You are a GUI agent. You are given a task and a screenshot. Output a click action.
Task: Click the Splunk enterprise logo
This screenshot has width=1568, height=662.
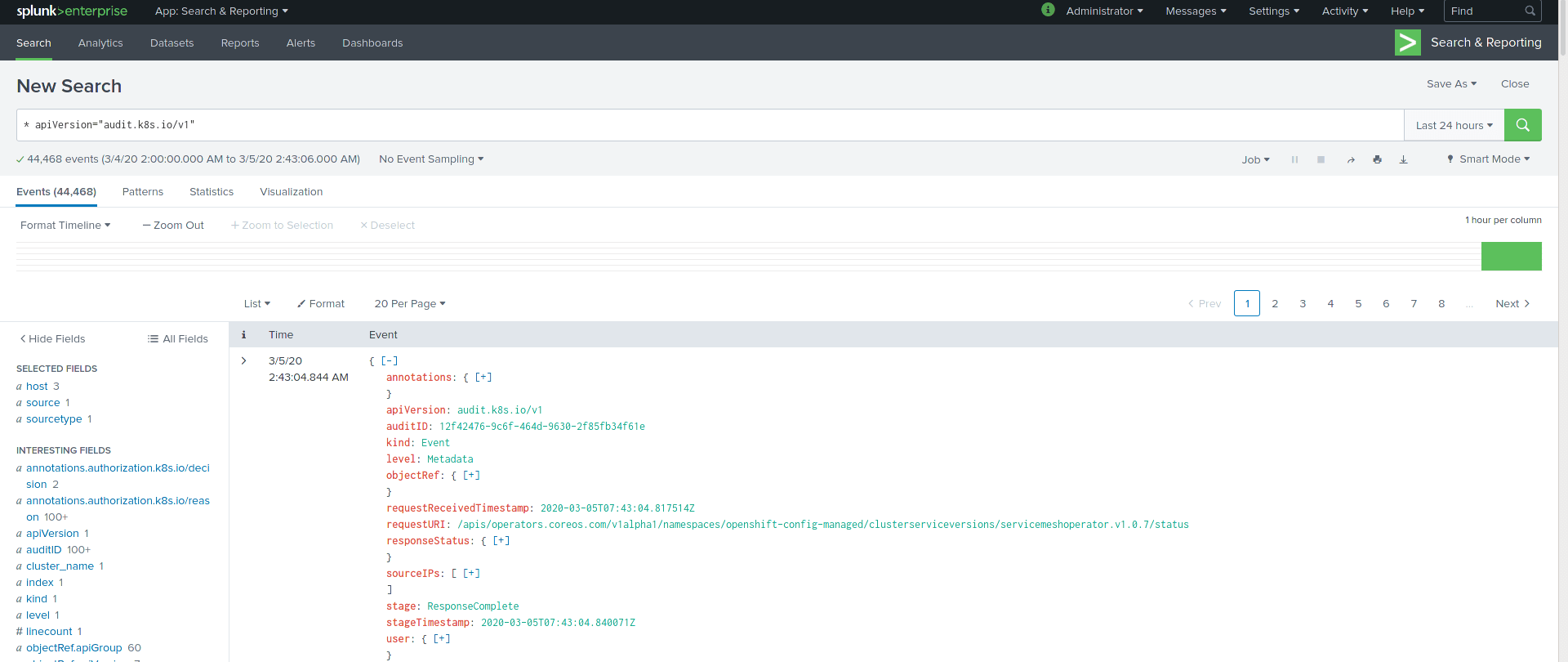click(72, 11)
